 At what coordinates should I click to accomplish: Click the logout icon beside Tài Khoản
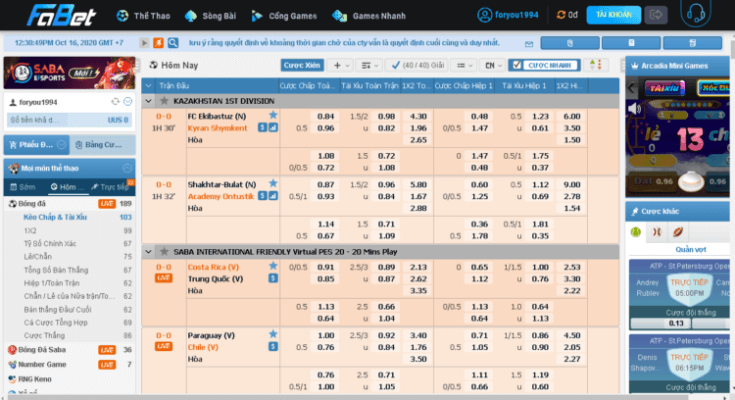click(655, 15)
